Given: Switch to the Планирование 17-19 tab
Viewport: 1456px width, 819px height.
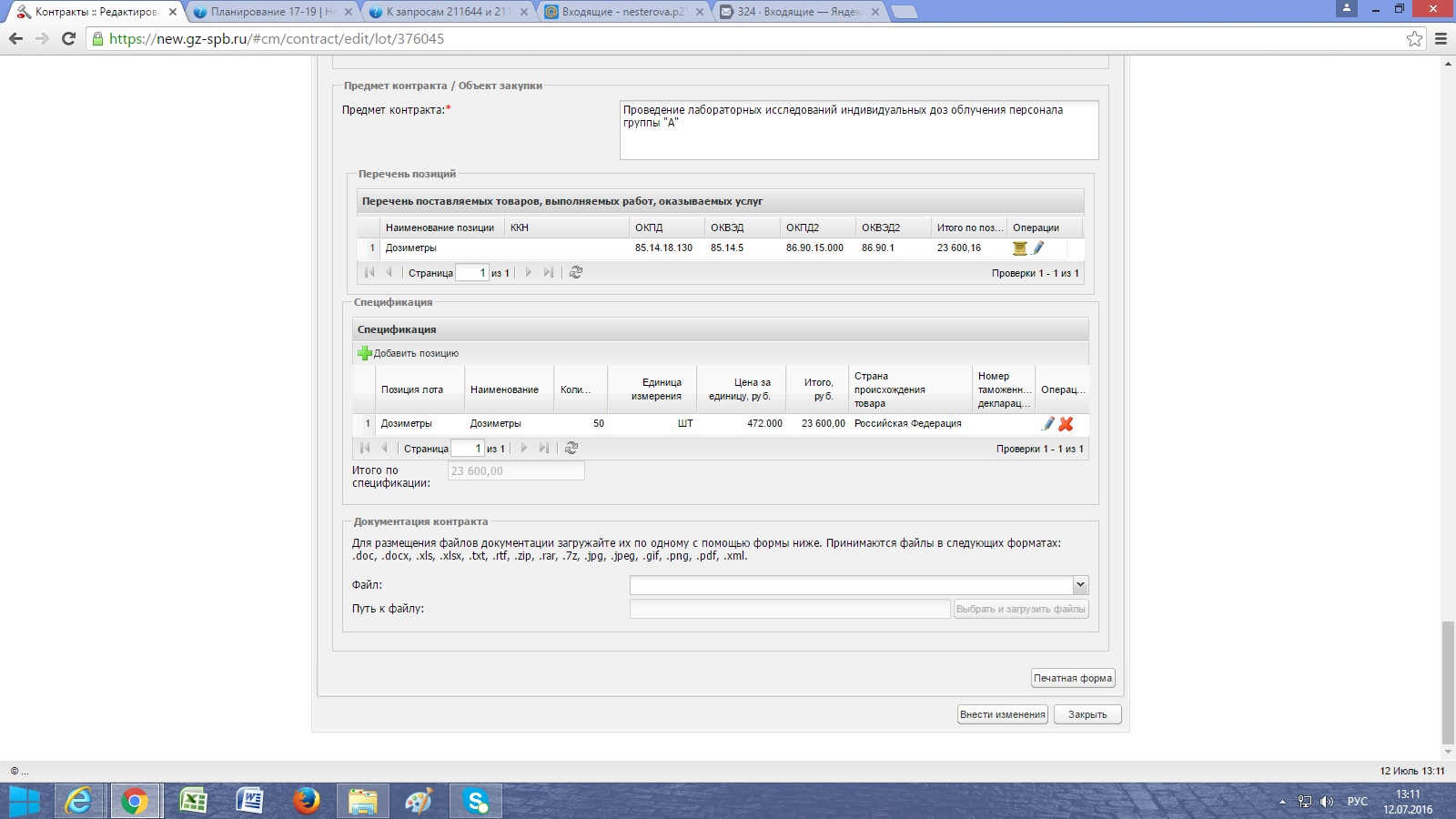Looking at the screenshot, I should pyautogui.click(x=273, y=12).
